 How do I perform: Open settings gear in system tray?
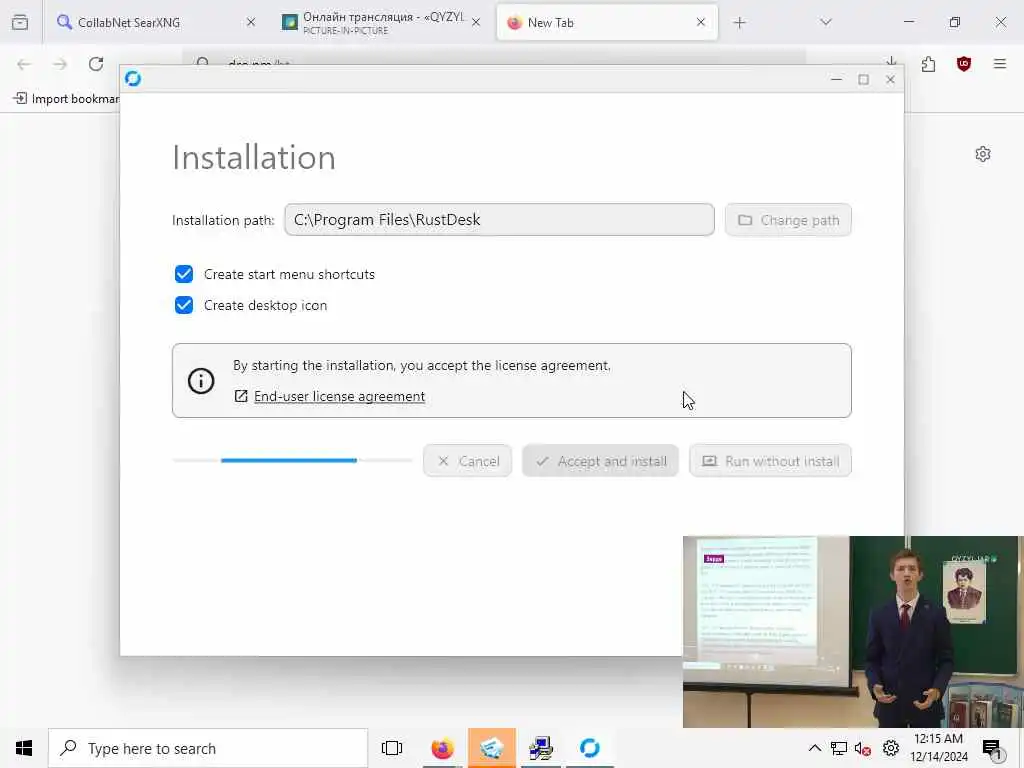(891, 748)
